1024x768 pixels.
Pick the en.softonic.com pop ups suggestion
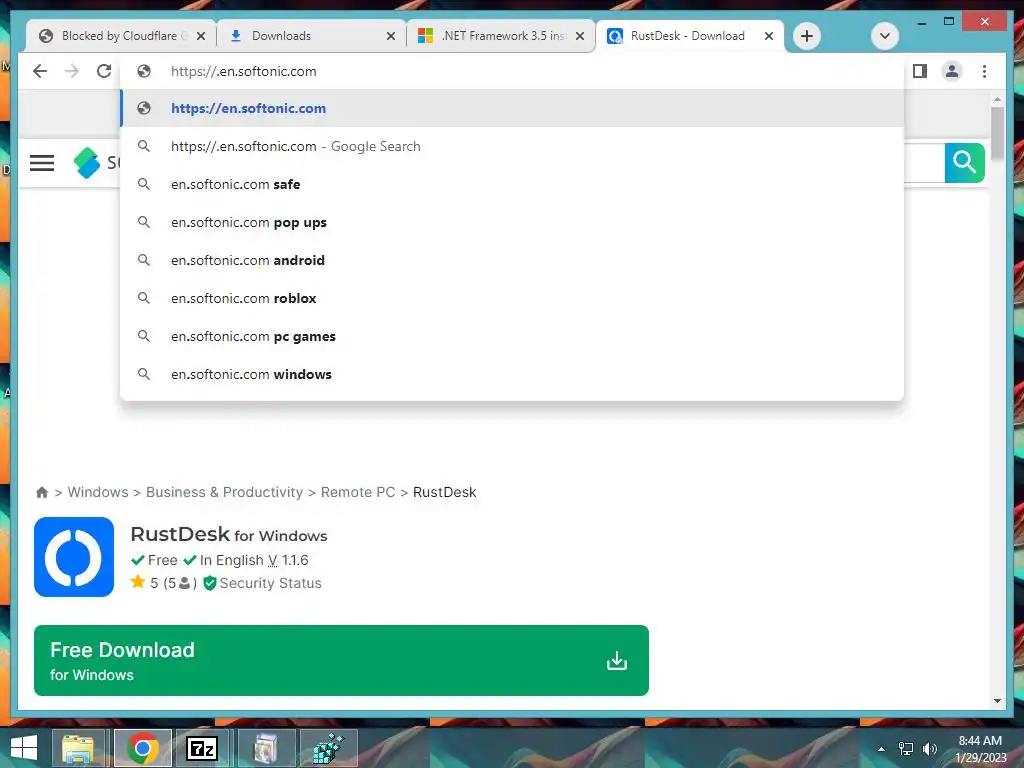coord(512,222)
